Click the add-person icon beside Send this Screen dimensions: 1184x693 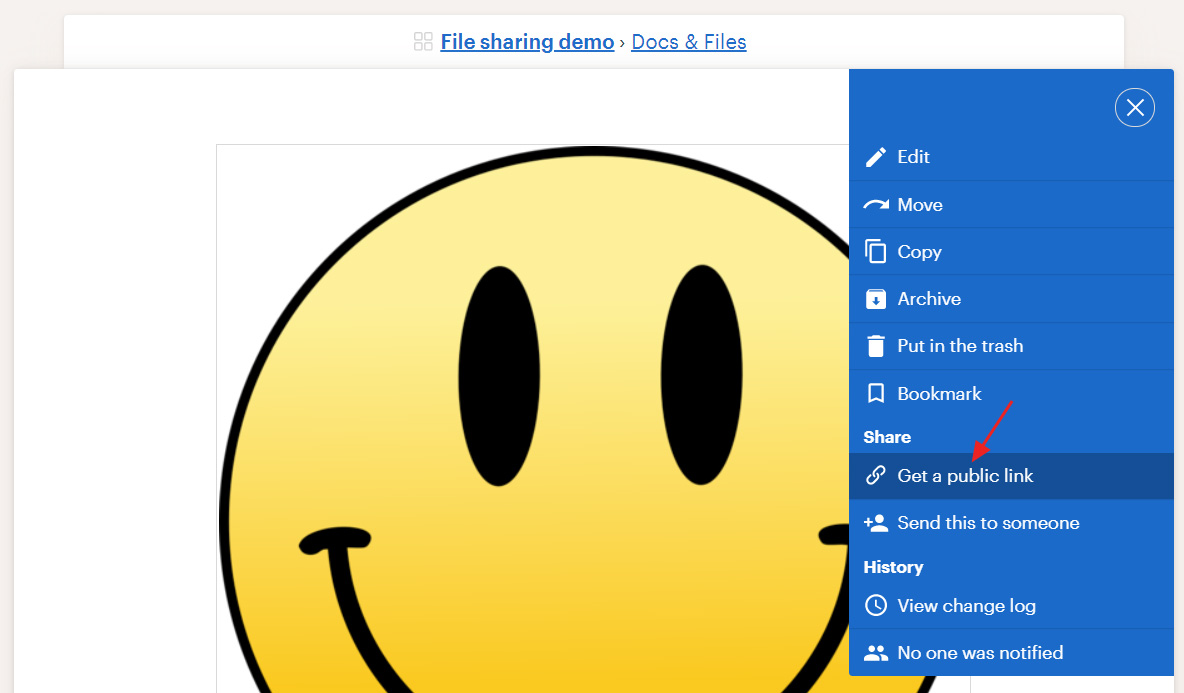coord(875,522)
